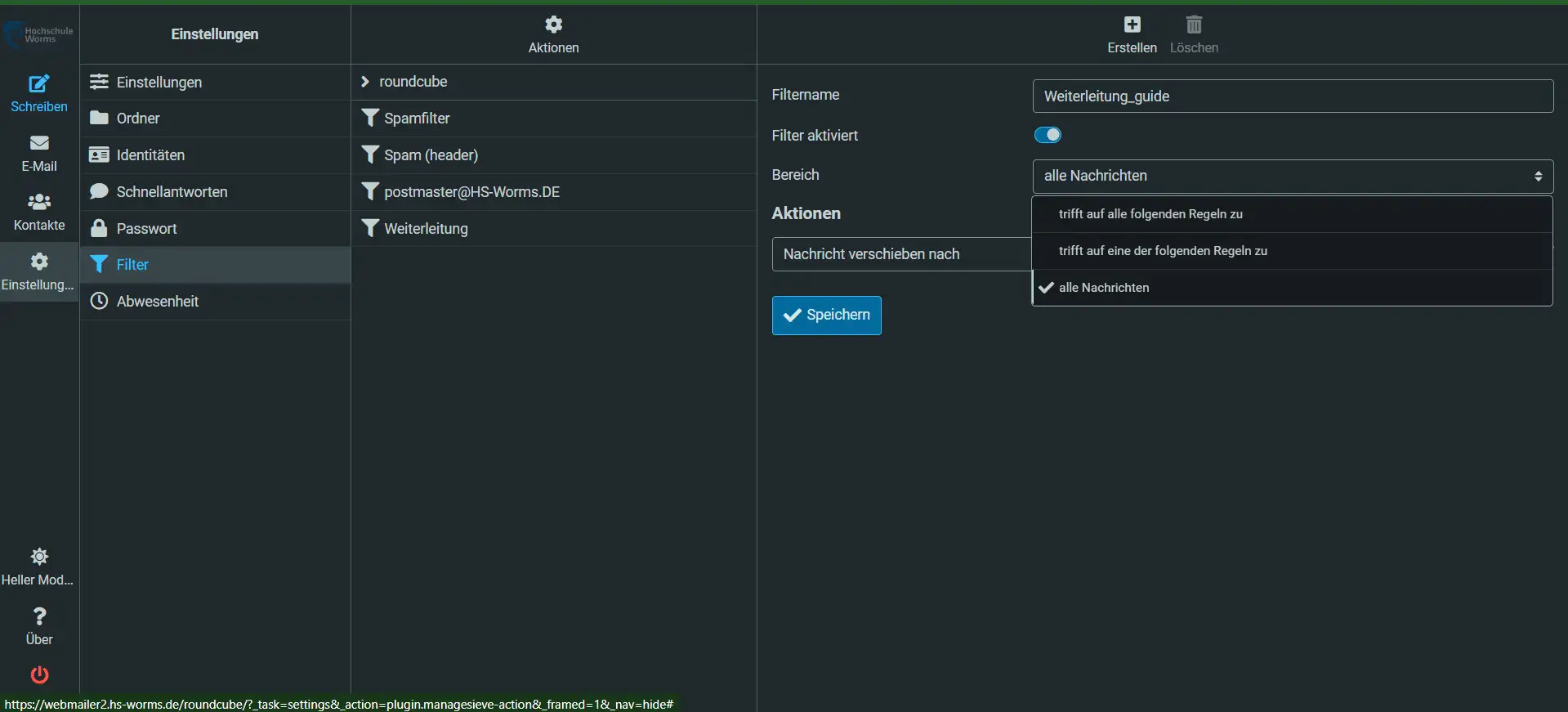Expand the roundcube filter set

[x=365, y=82]
